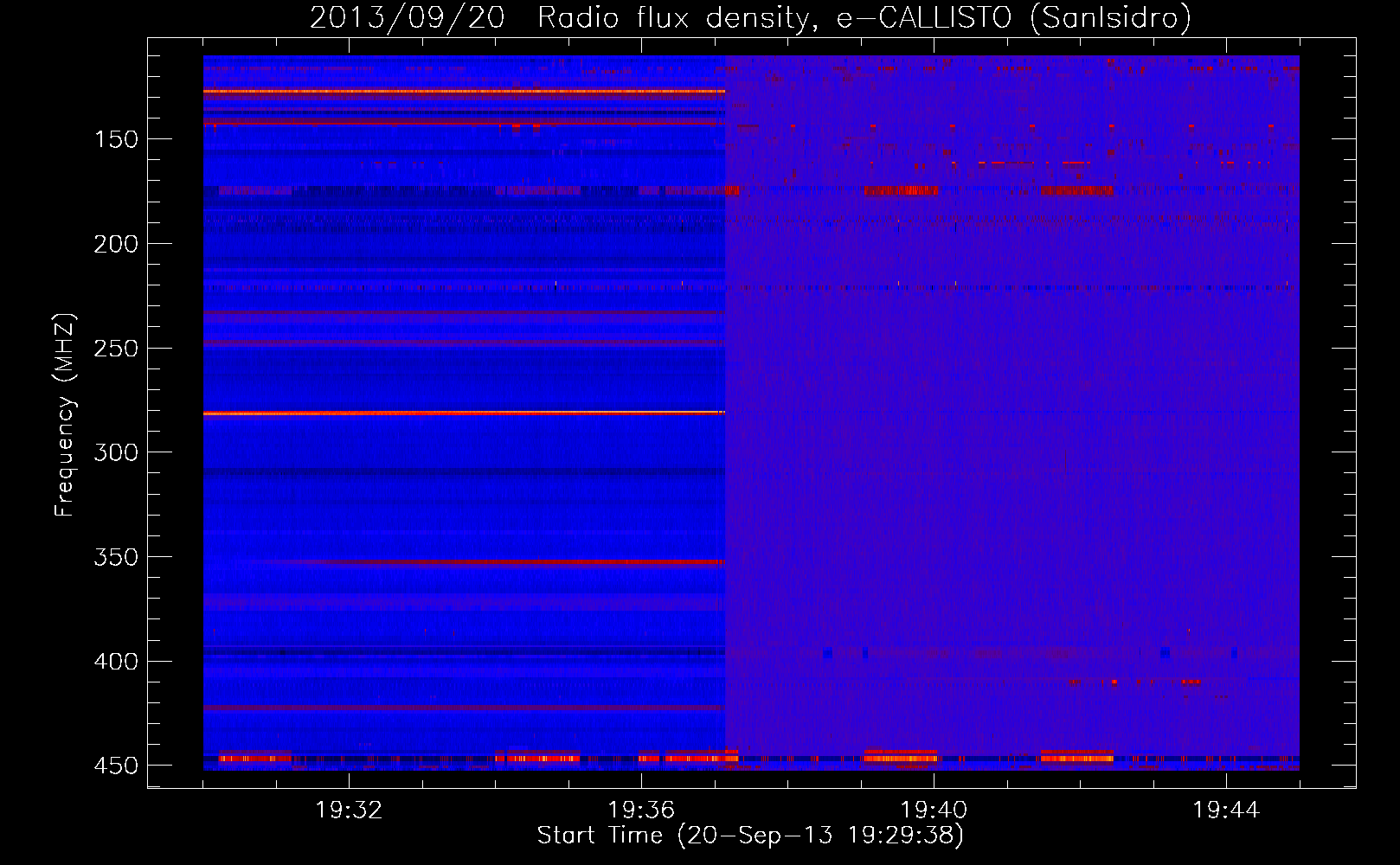Click the 300 frequency tick label
The image size is (1400, 865).
116,452
